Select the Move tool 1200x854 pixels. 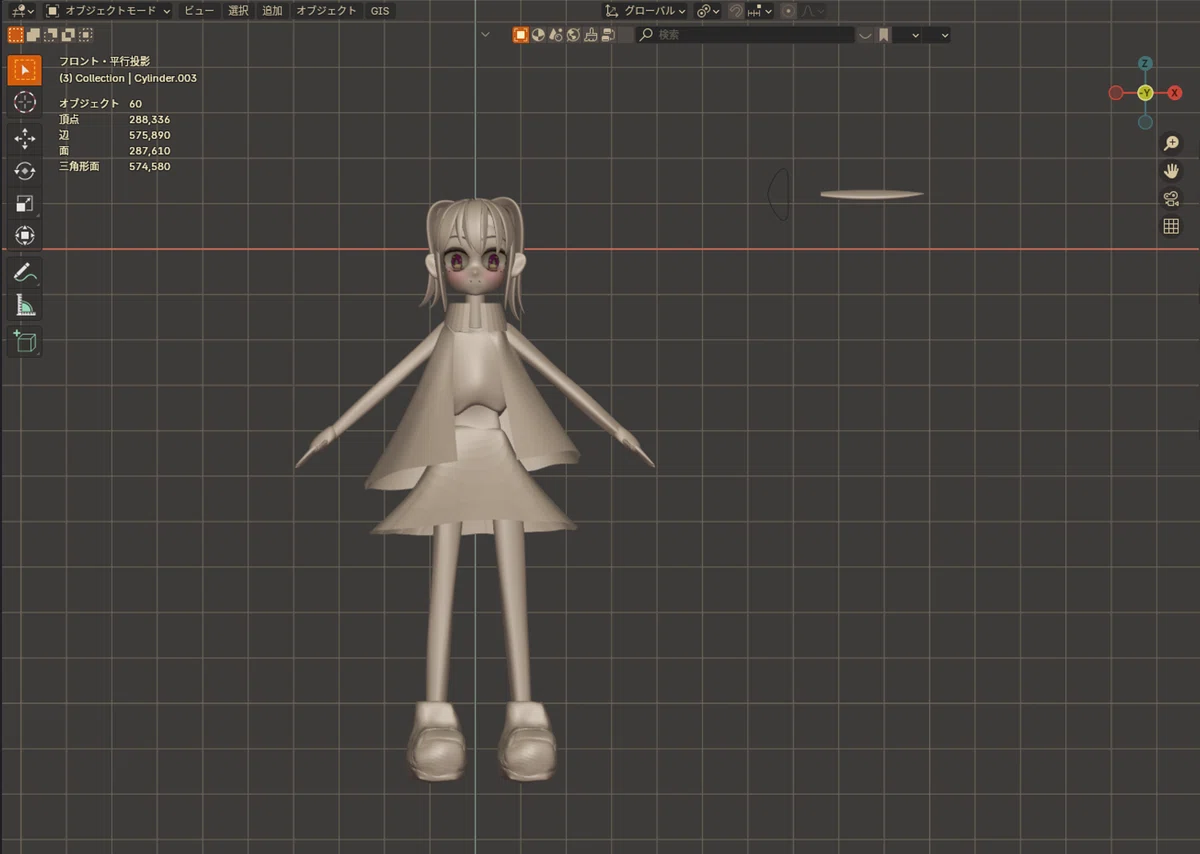click(x=25, y=139)
